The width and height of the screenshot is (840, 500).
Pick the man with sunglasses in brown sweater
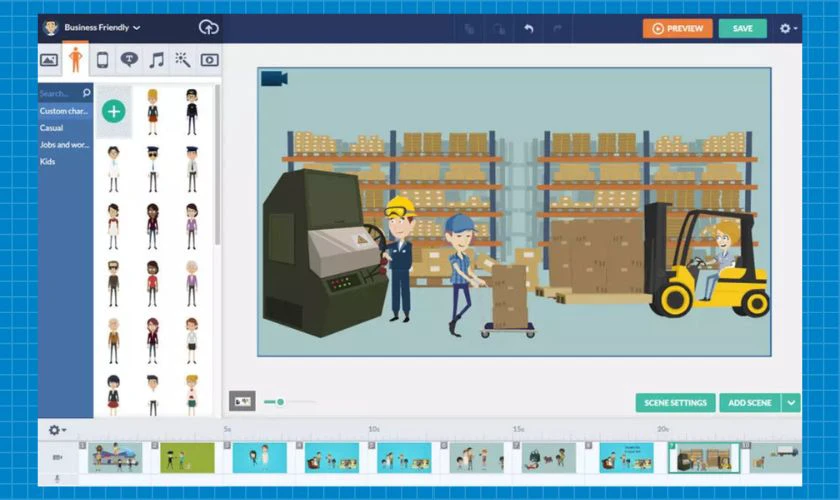pyautogui.click(x=113, y=283)
